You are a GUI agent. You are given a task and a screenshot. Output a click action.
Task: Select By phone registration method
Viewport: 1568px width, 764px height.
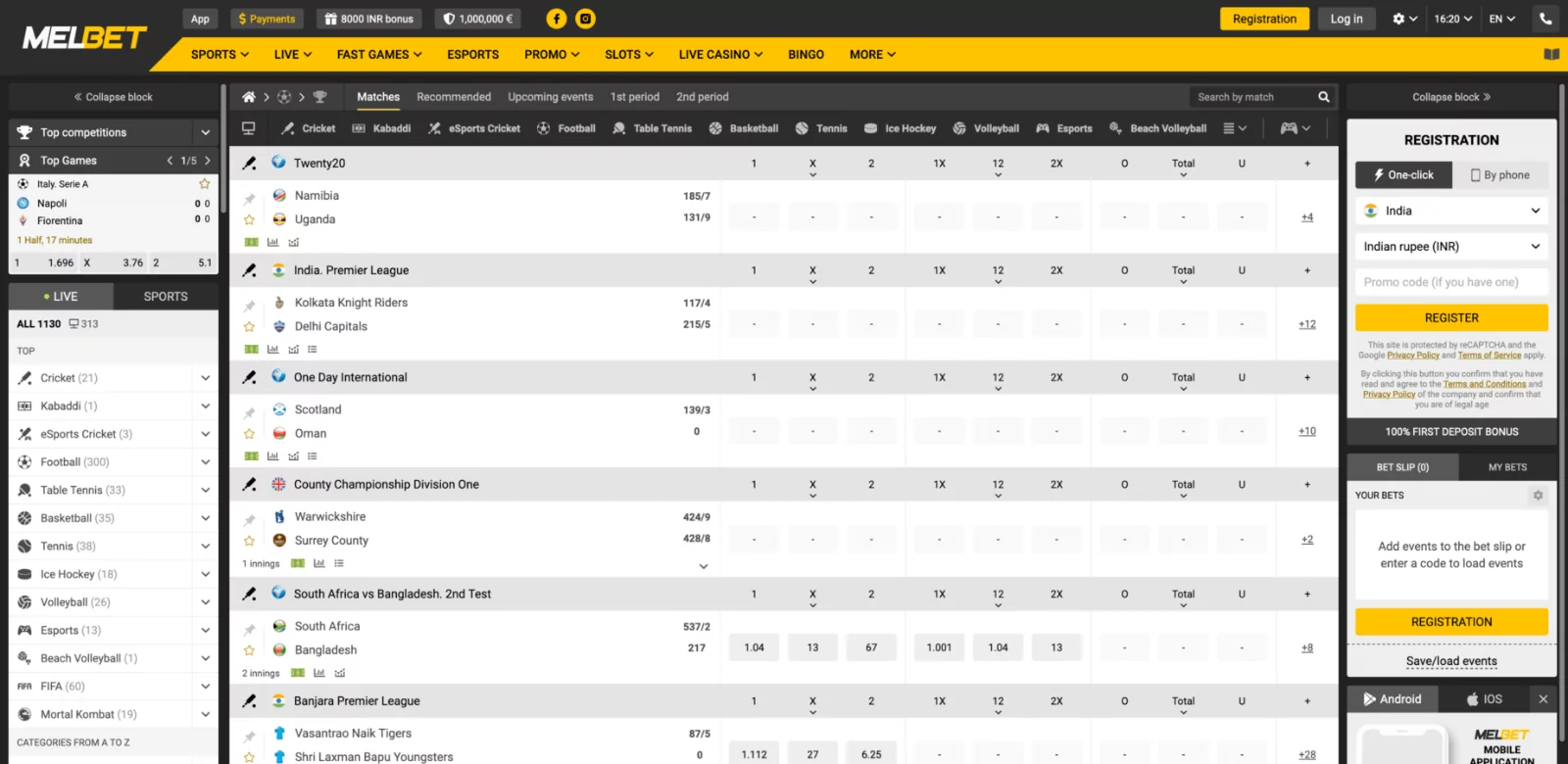click(x=1500, y=175)
